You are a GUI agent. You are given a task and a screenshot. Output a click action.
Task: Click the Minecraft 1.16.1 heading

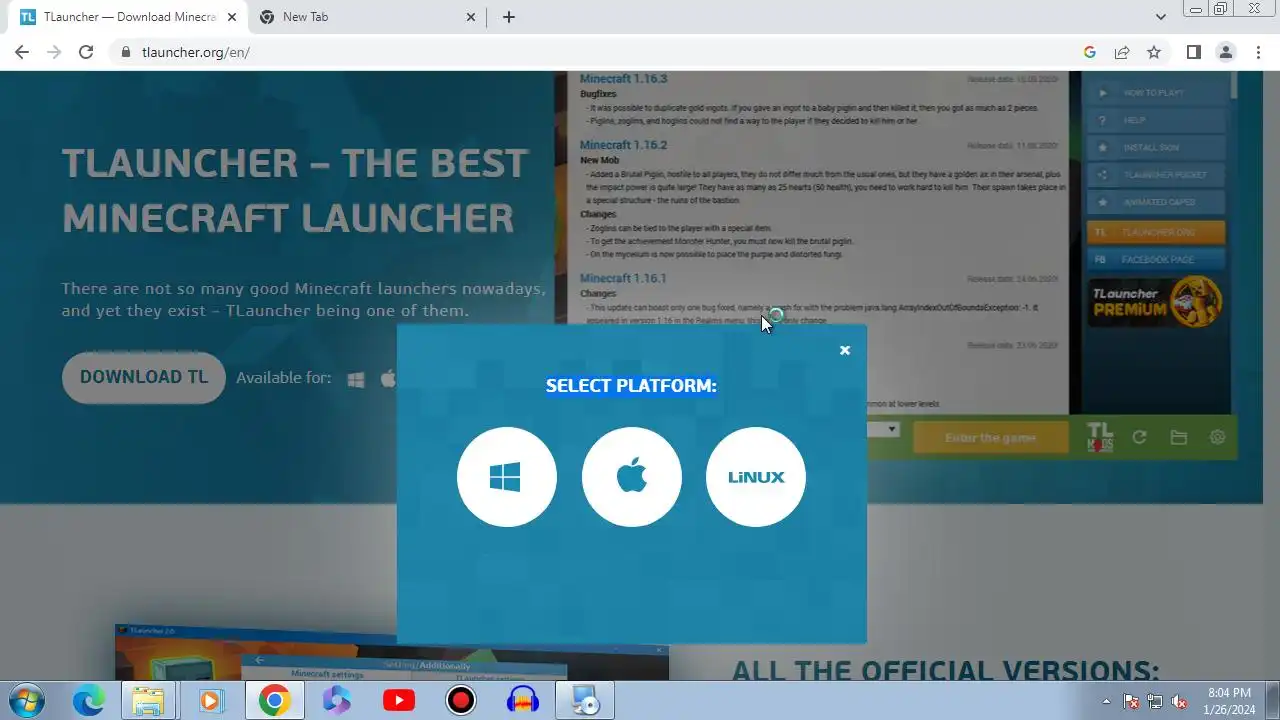click(x=623, y=278)
